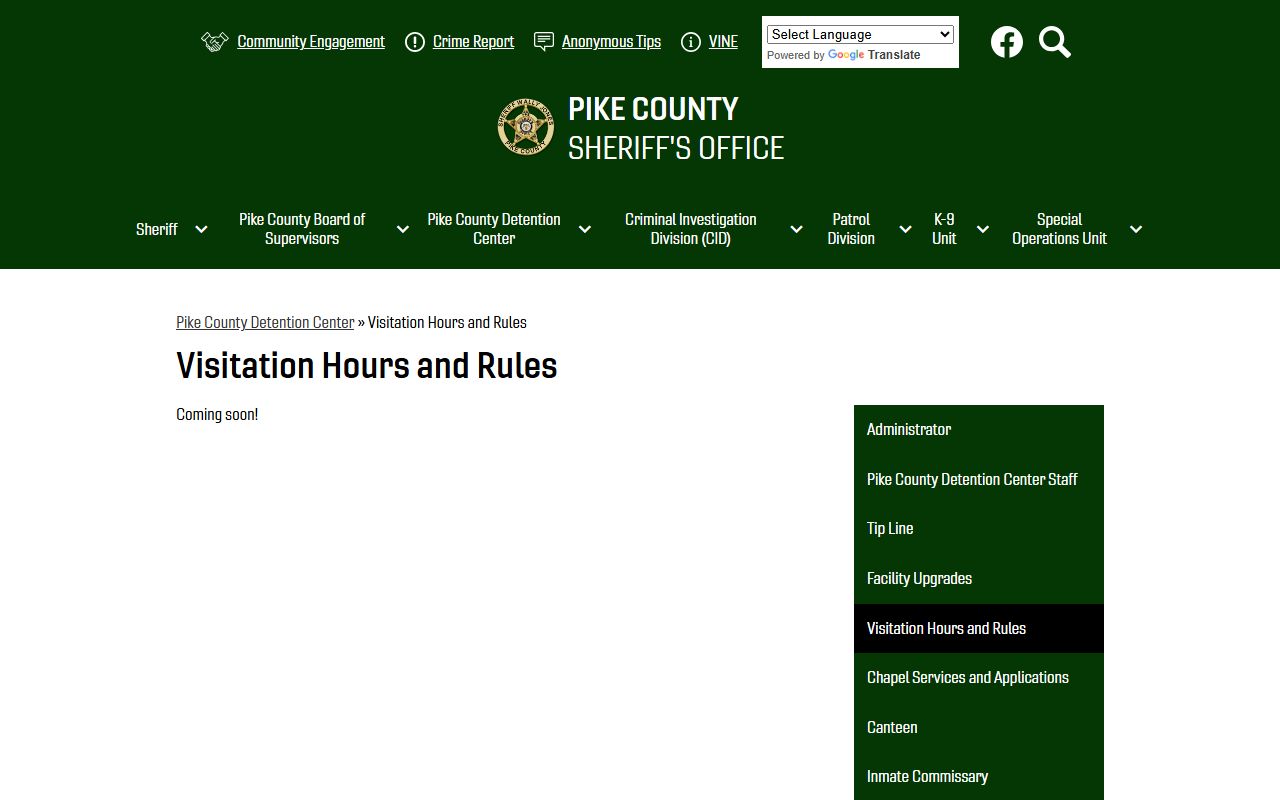The image size is (1280, 800).
Task: Follow the Community Engagement link
Action: click(x=311, y=42)
